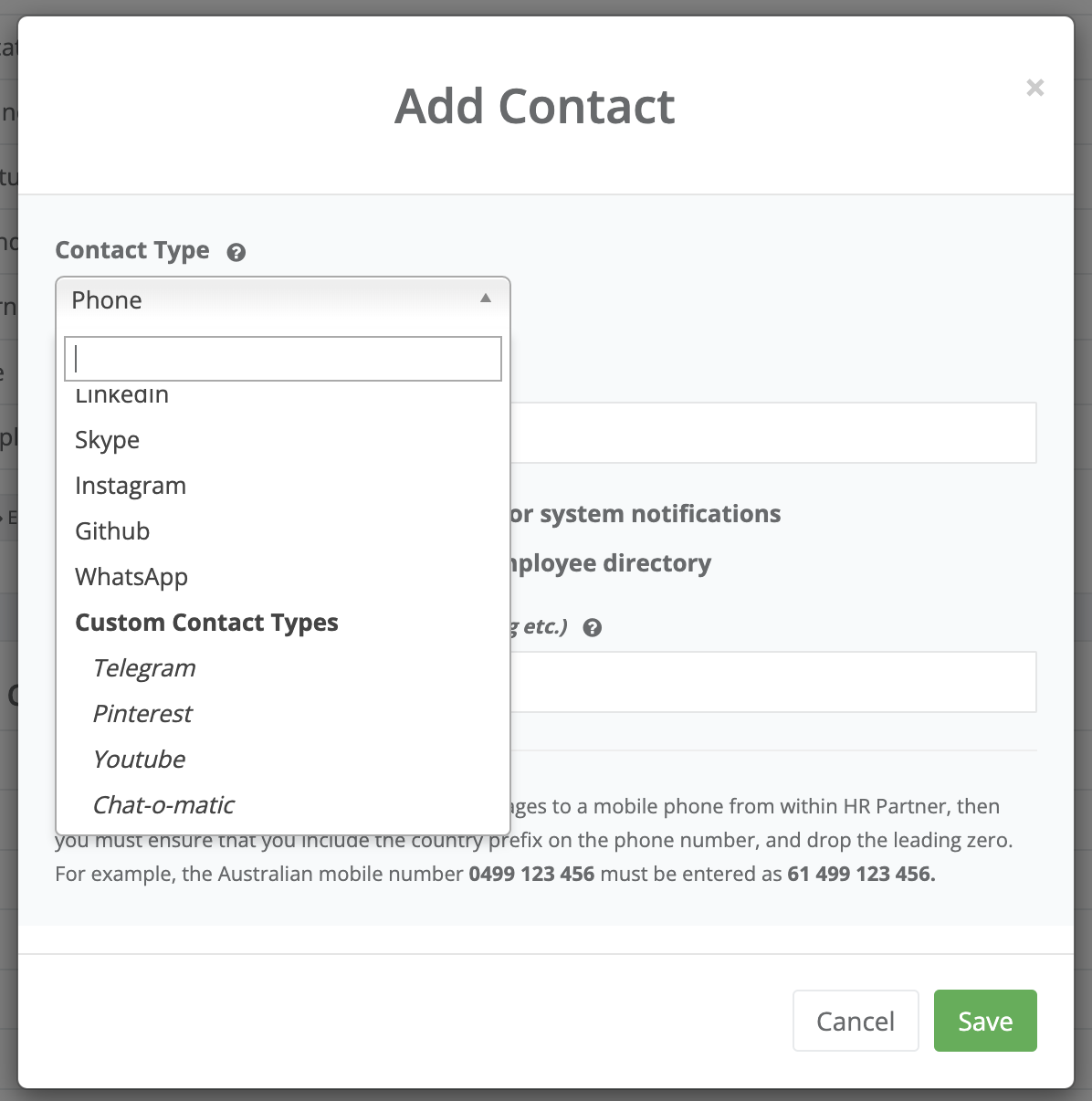Click the green Save button

tap(985, 1021)
